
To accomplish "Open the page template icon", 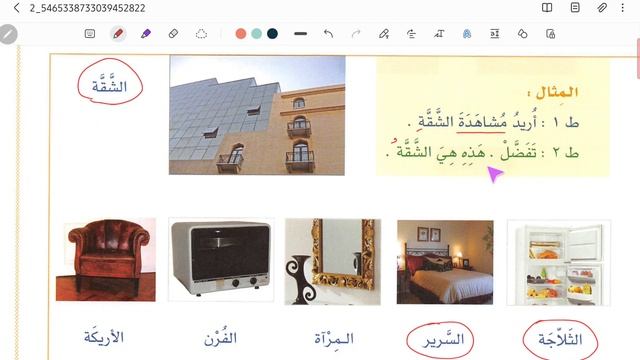I will pyautogui.click(x=575, y=8).
